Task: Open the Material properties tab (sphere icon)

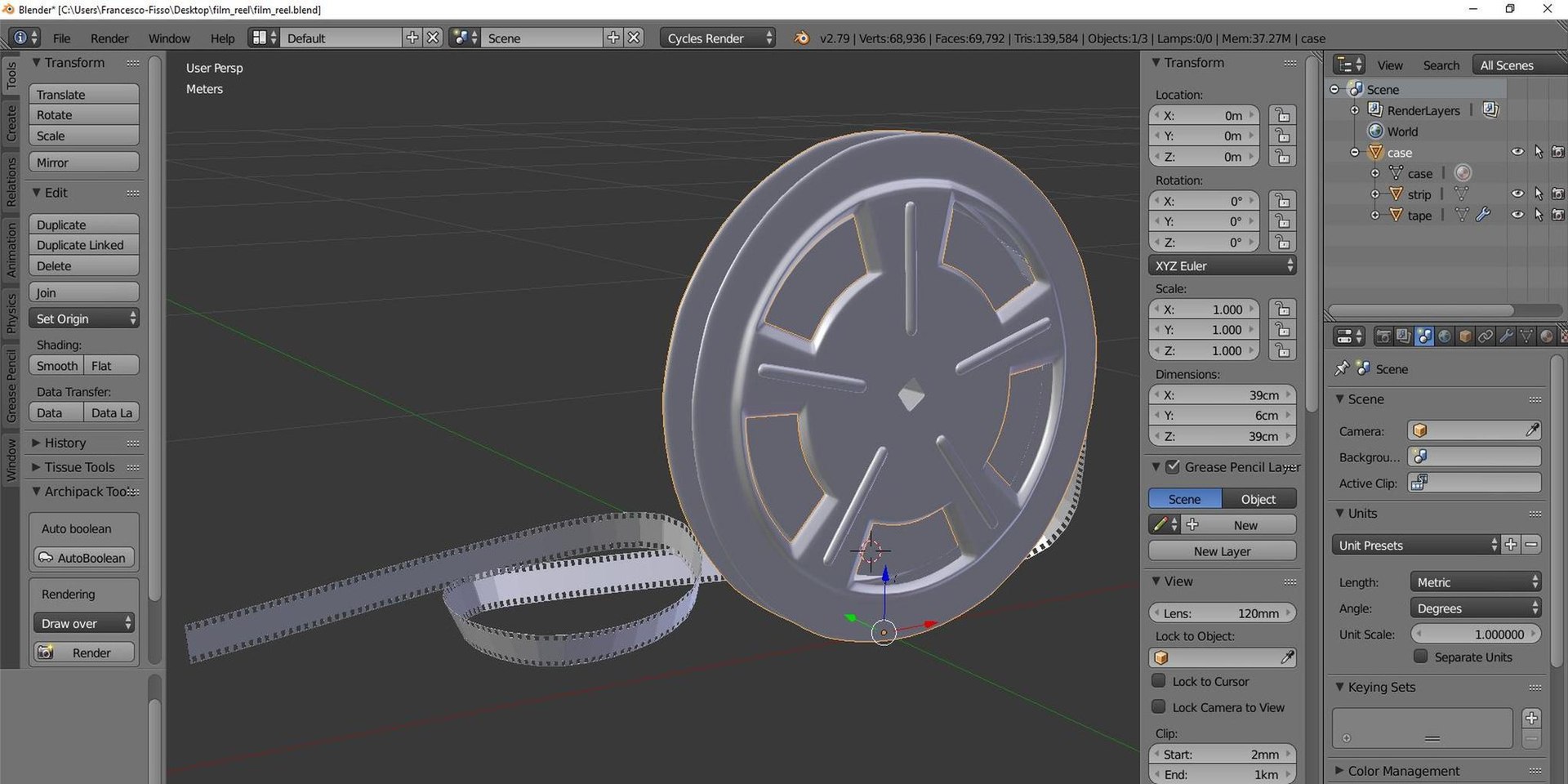Action: pos(1546,336)
